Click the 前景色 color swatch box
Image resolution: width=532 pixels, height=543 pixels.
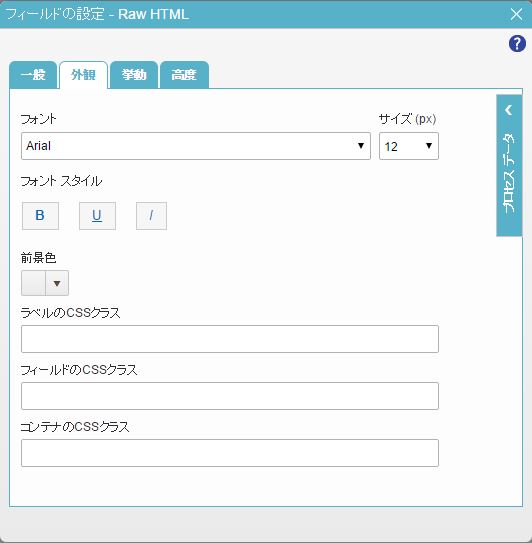point(33,283)
